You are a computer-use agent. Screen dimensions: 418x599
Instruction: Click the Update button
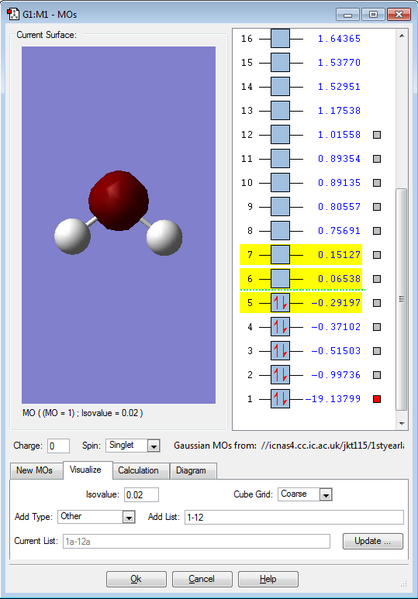[373, 541]
